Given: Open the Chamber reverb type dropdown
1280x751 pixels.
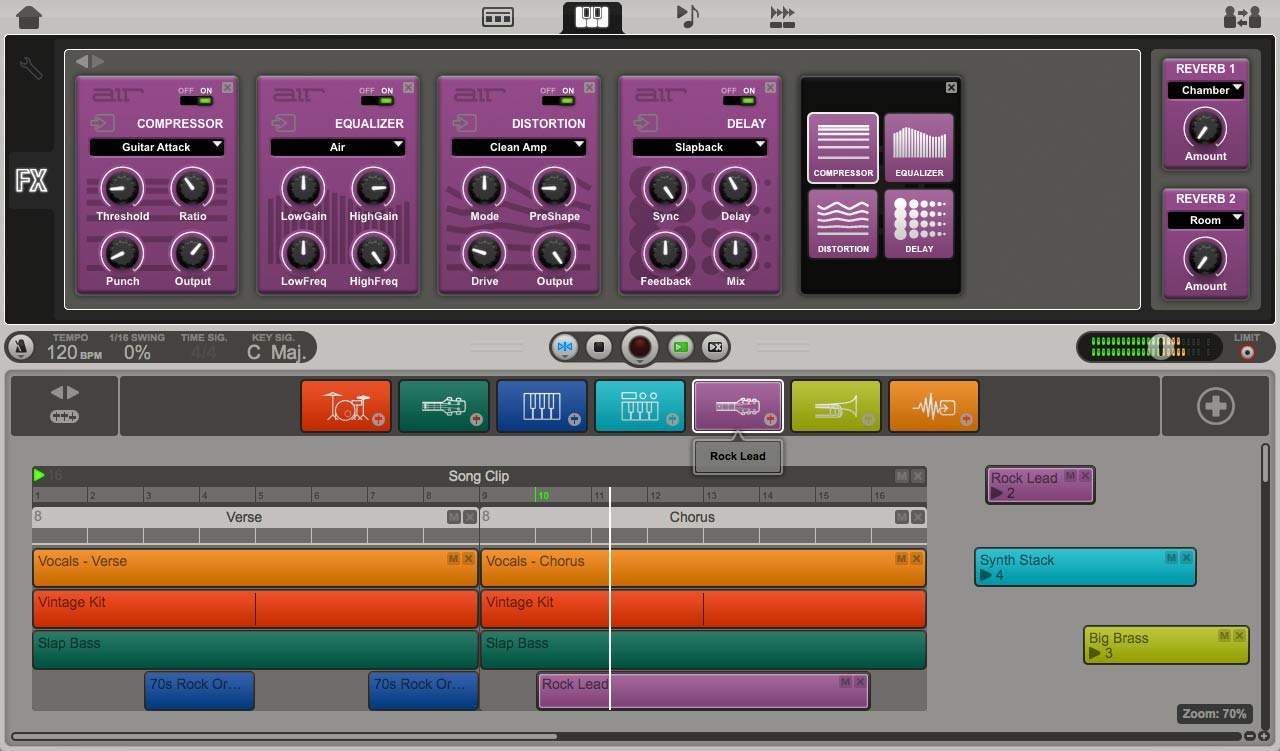Looking at the screenshot, I should 1206,90.
